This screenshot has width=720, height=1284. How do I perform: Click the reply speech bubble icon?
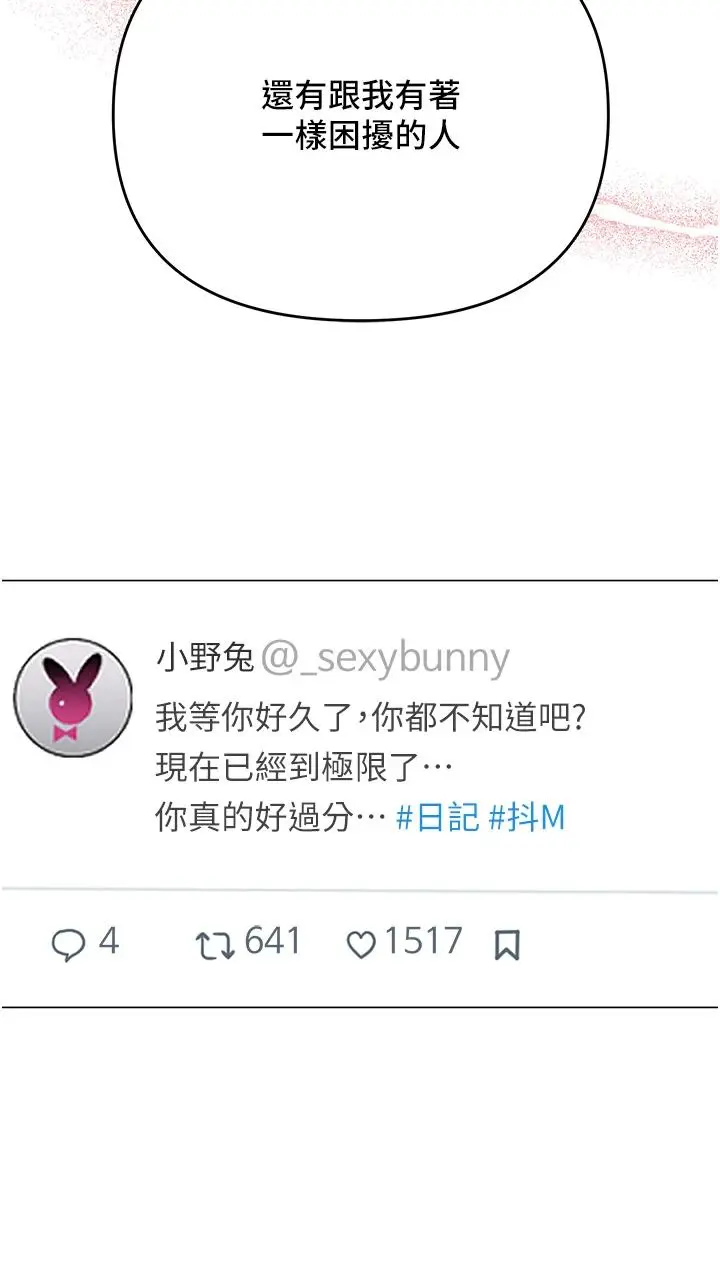pyautogui.click(x=68, y=945)
